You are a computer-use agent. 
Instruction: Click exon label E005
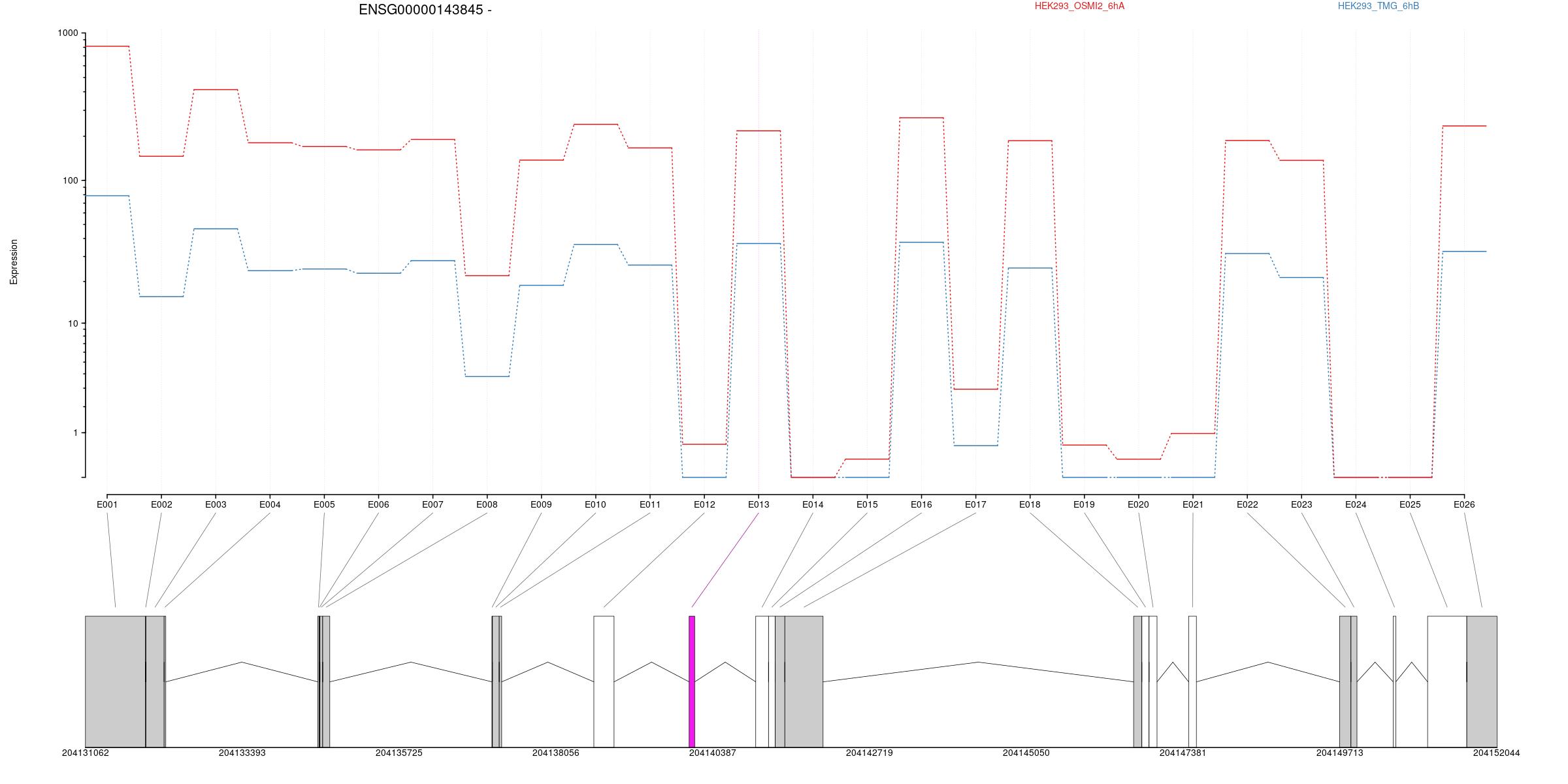pyautogui.click(x=324, y=504)
